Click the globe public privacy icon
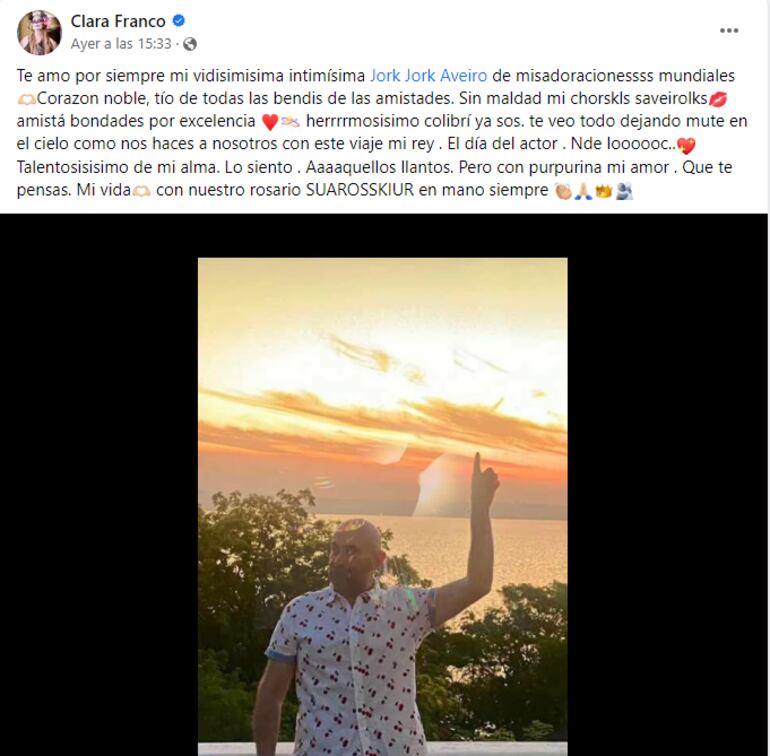 (x=190, y=44)
